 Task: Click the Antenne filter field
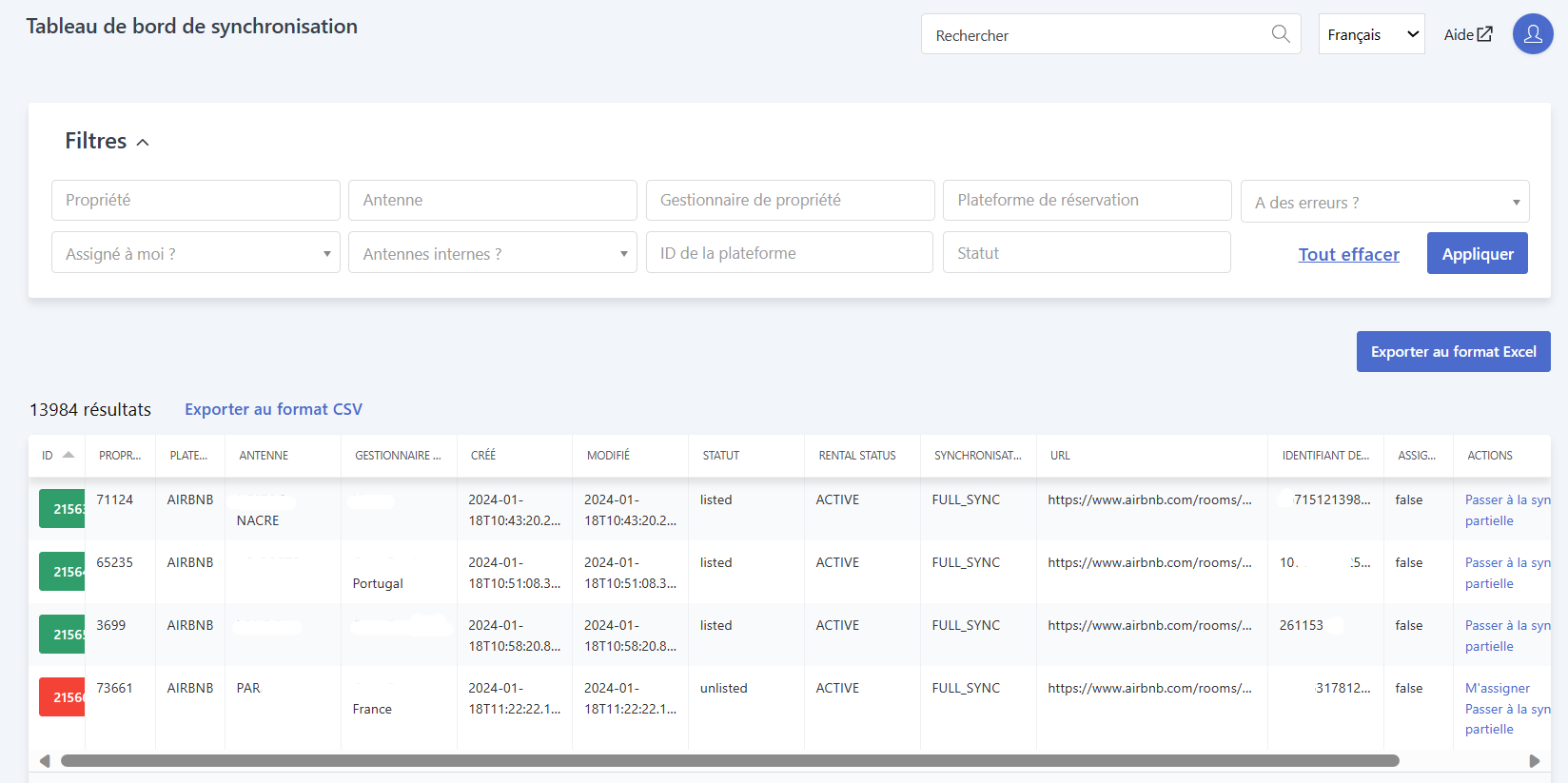click(493, 200)
